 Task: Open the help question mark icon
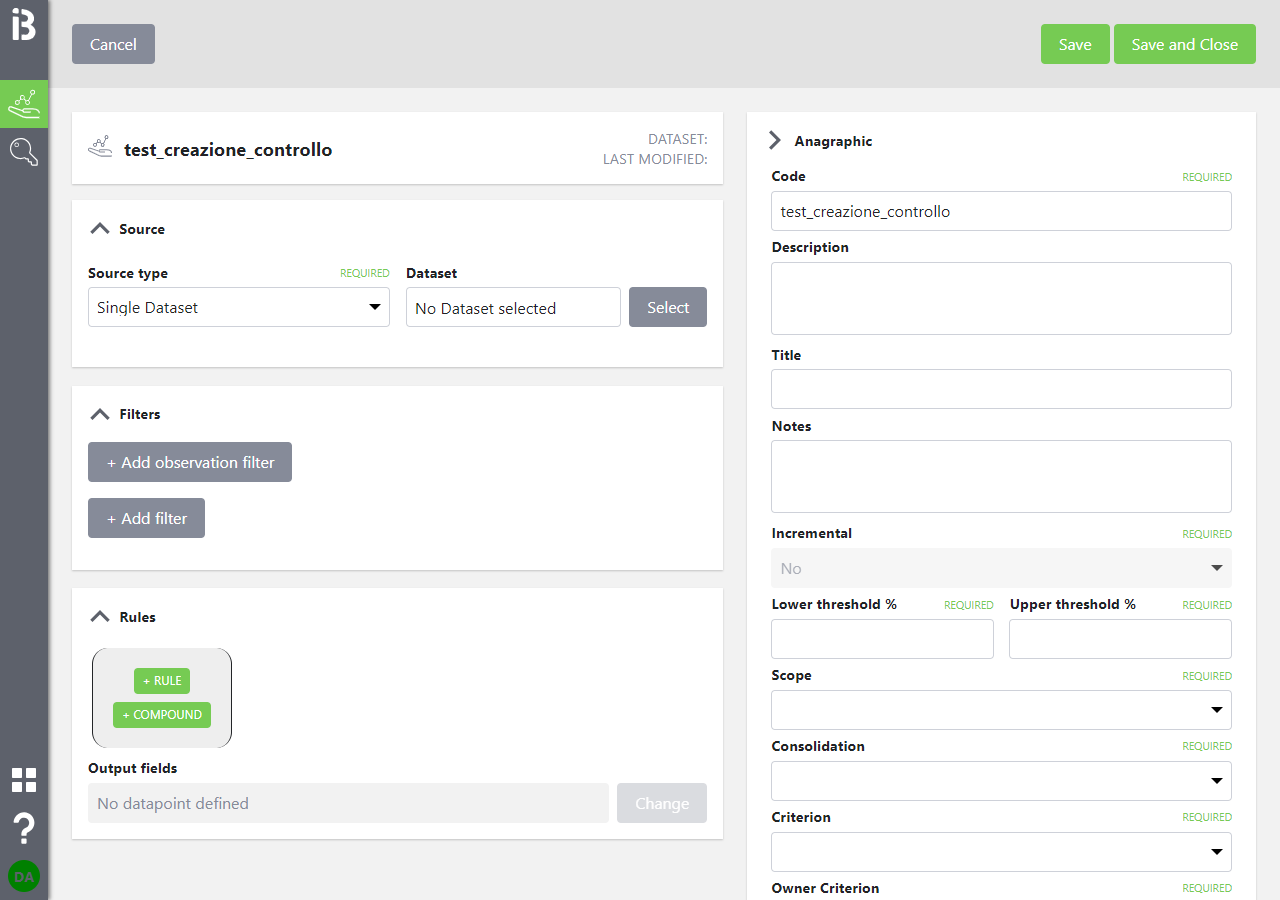point(24,829)
